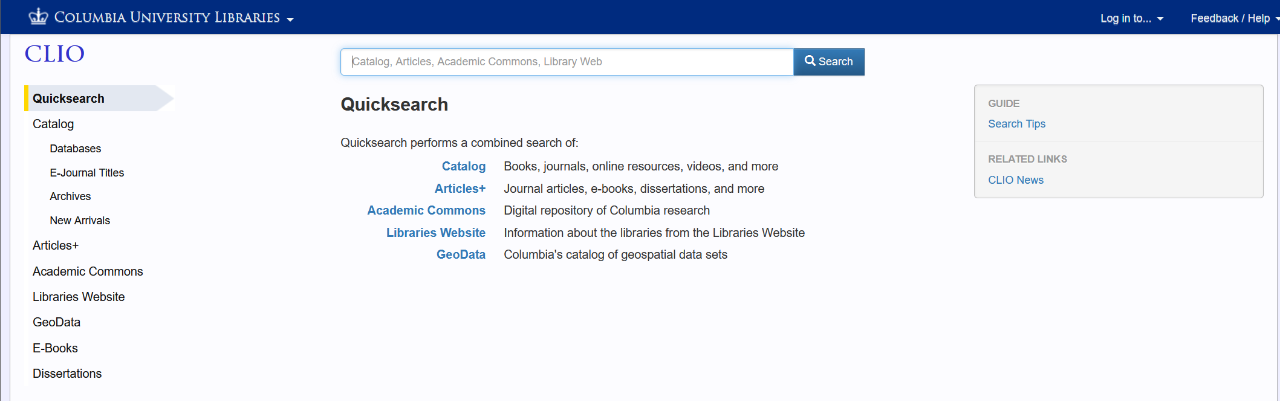The width and height of the screenshot is (1280, 401).
Task: Select E-Books in the sidebar
Action: (55, 348)
